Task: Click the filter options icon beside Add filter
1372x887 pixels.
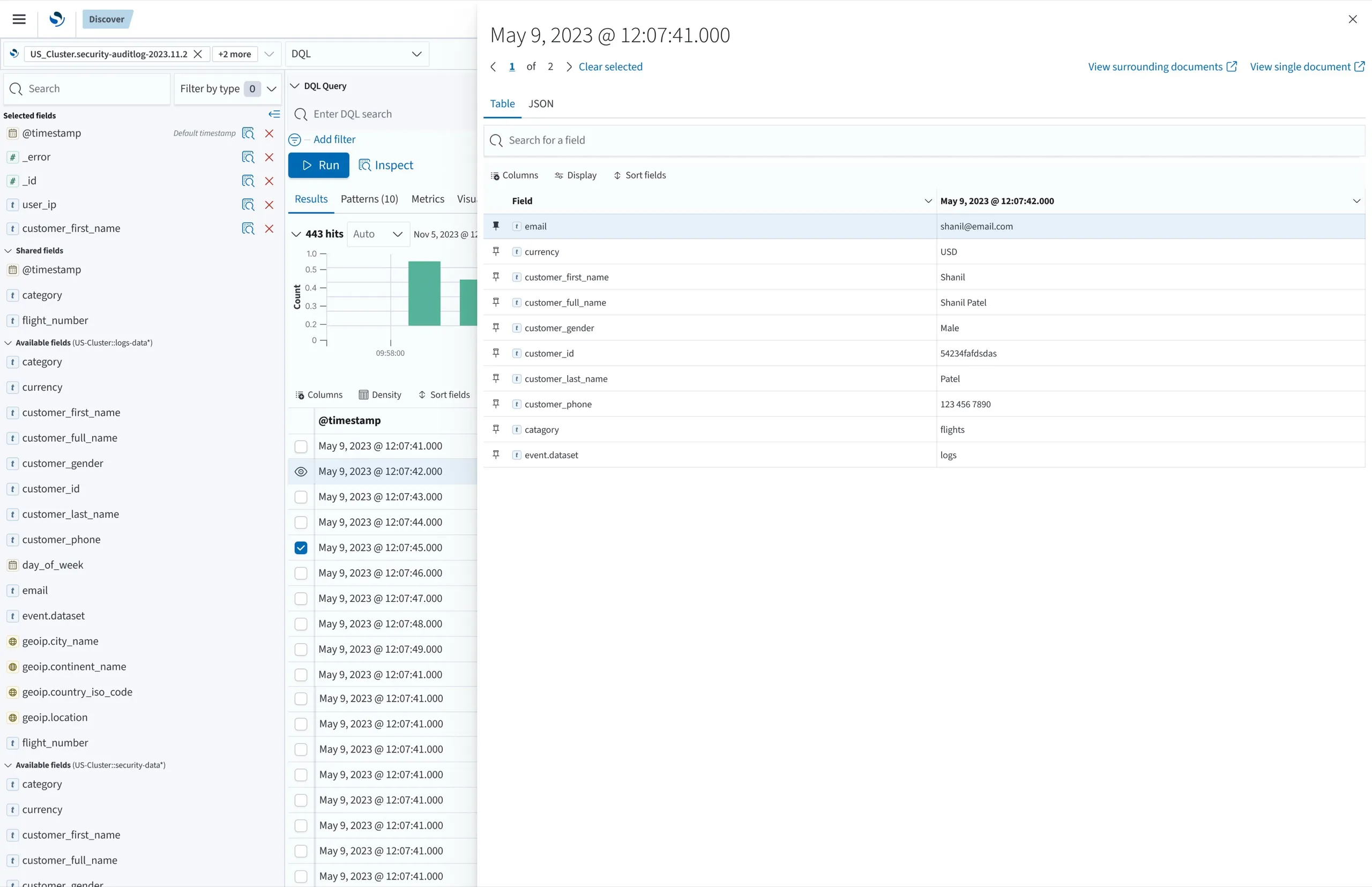Action: [294, 139]
